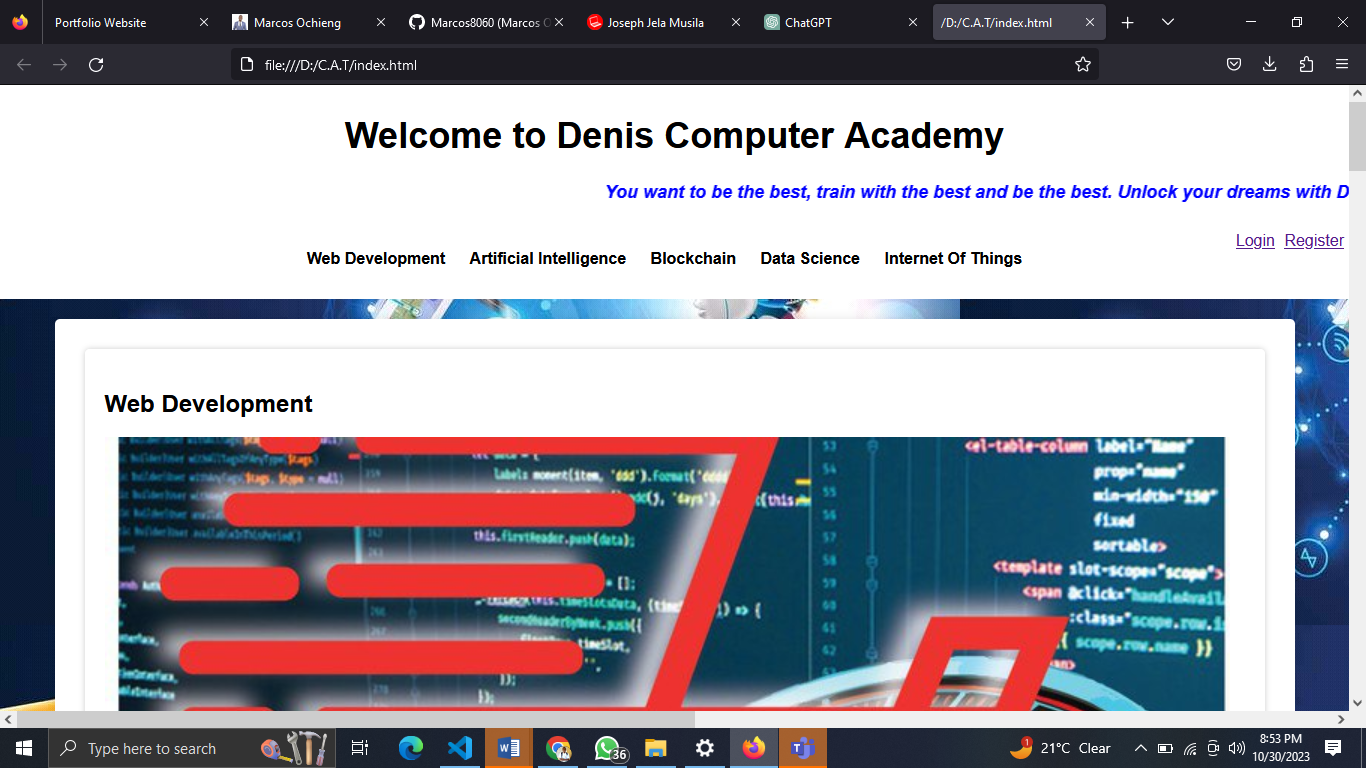This screenshot has width=1366, height=768.
Task: Open a new tab with plus button
Action: tap(1128, 22)
